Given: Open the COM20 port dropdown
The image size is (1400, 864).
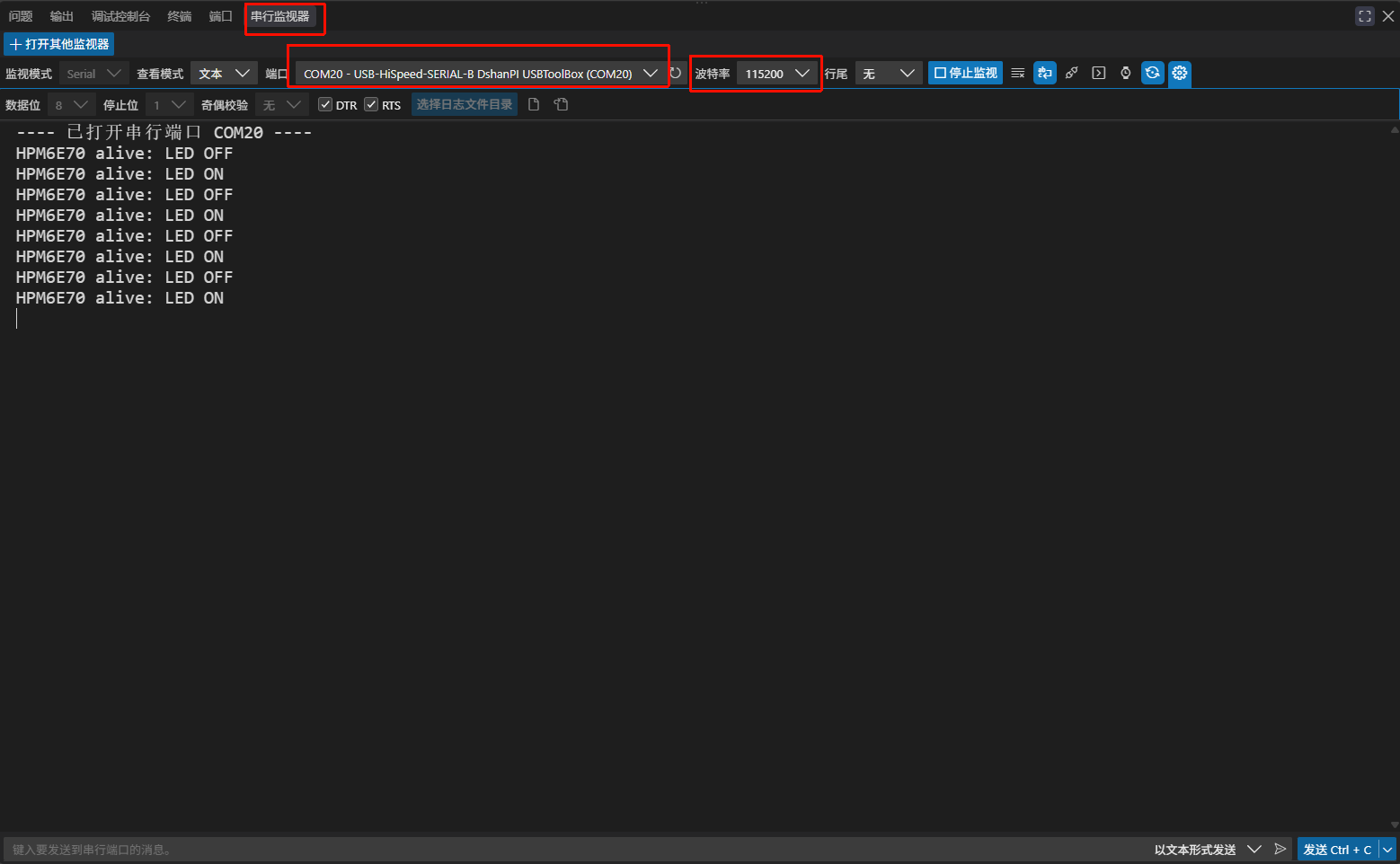Looking at the screenshot, I should coord(481,74).
